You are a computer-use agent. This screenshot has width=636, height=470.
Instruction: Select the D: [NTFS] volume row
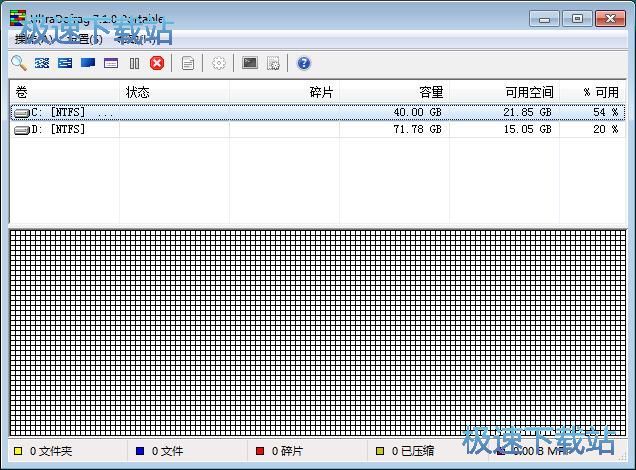pos(60,129)
